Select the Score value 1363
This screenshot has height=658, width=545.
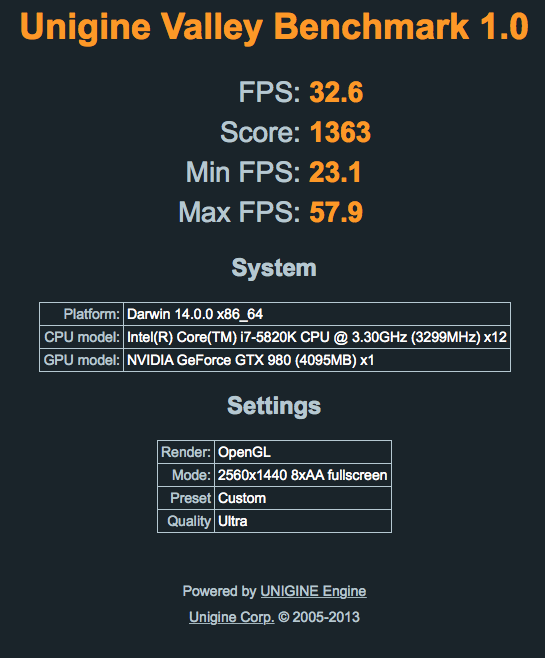point(340,132)
